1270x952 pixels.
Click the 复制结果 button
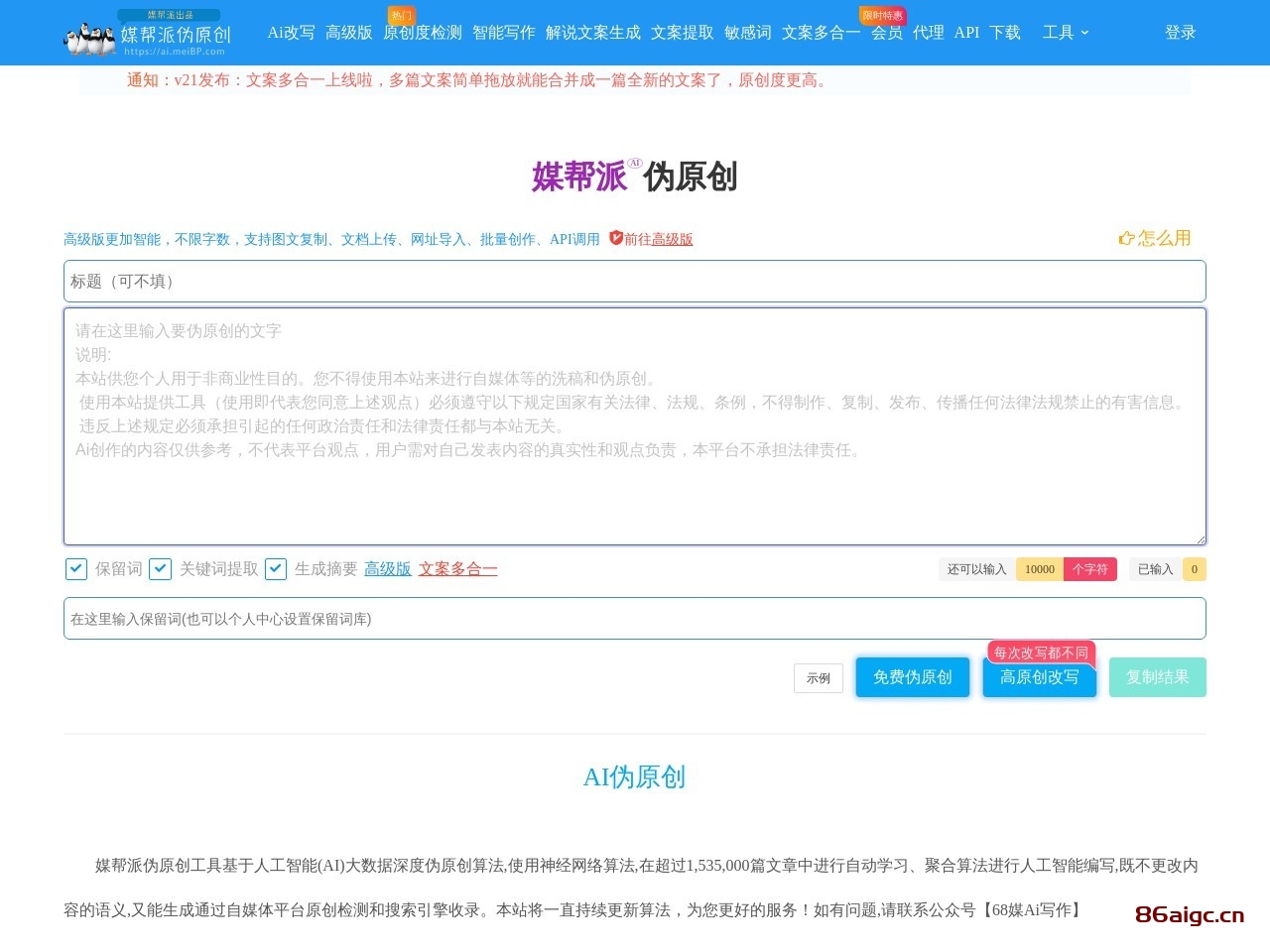[1158, 677]
